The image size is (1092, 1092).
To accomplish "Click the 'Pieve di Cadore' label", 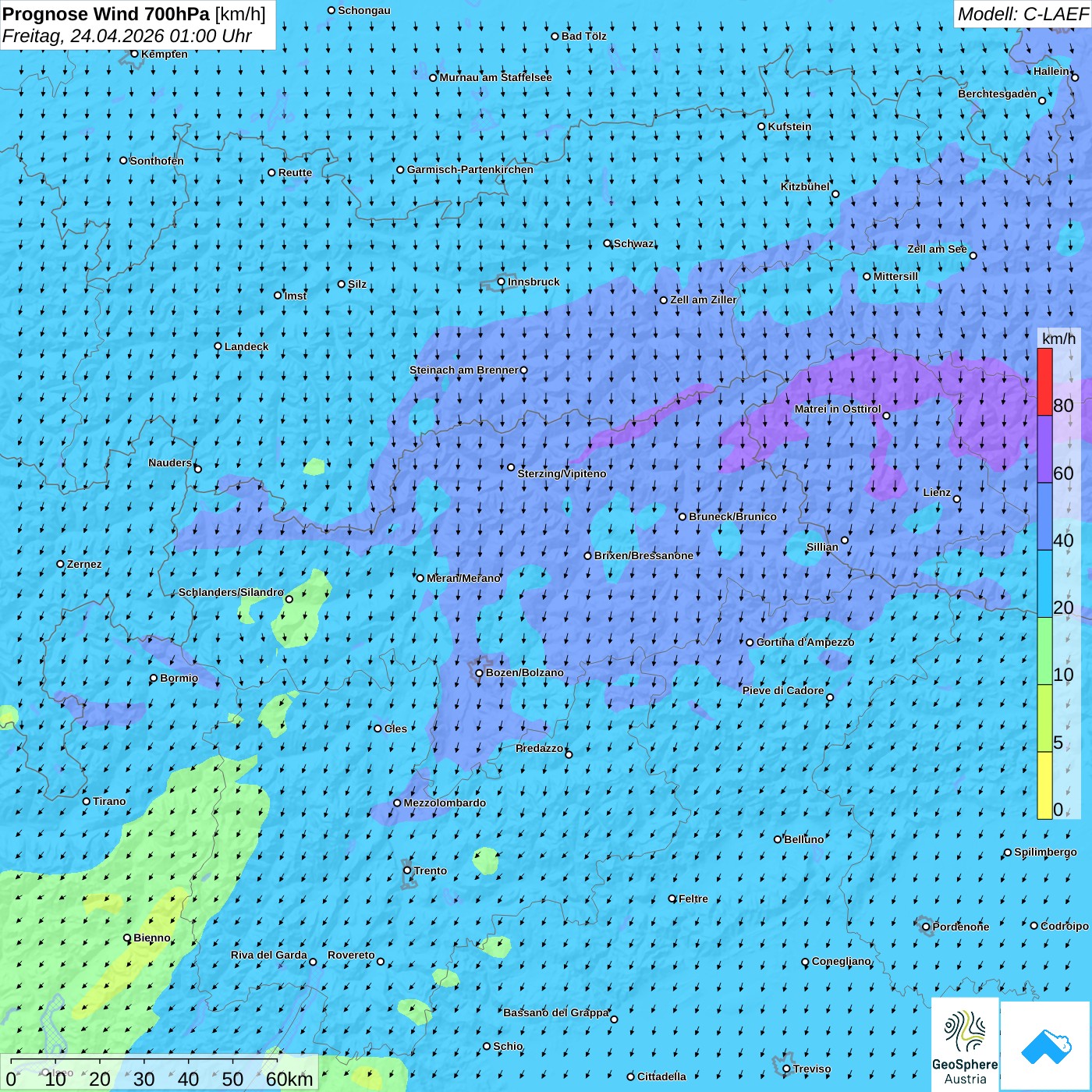I will click(x=783, y=690).
